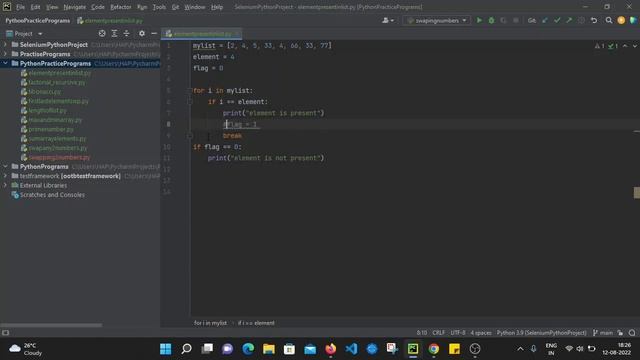
Task: Toggle tool window bars icon in status bar
Action: [5, 333]
